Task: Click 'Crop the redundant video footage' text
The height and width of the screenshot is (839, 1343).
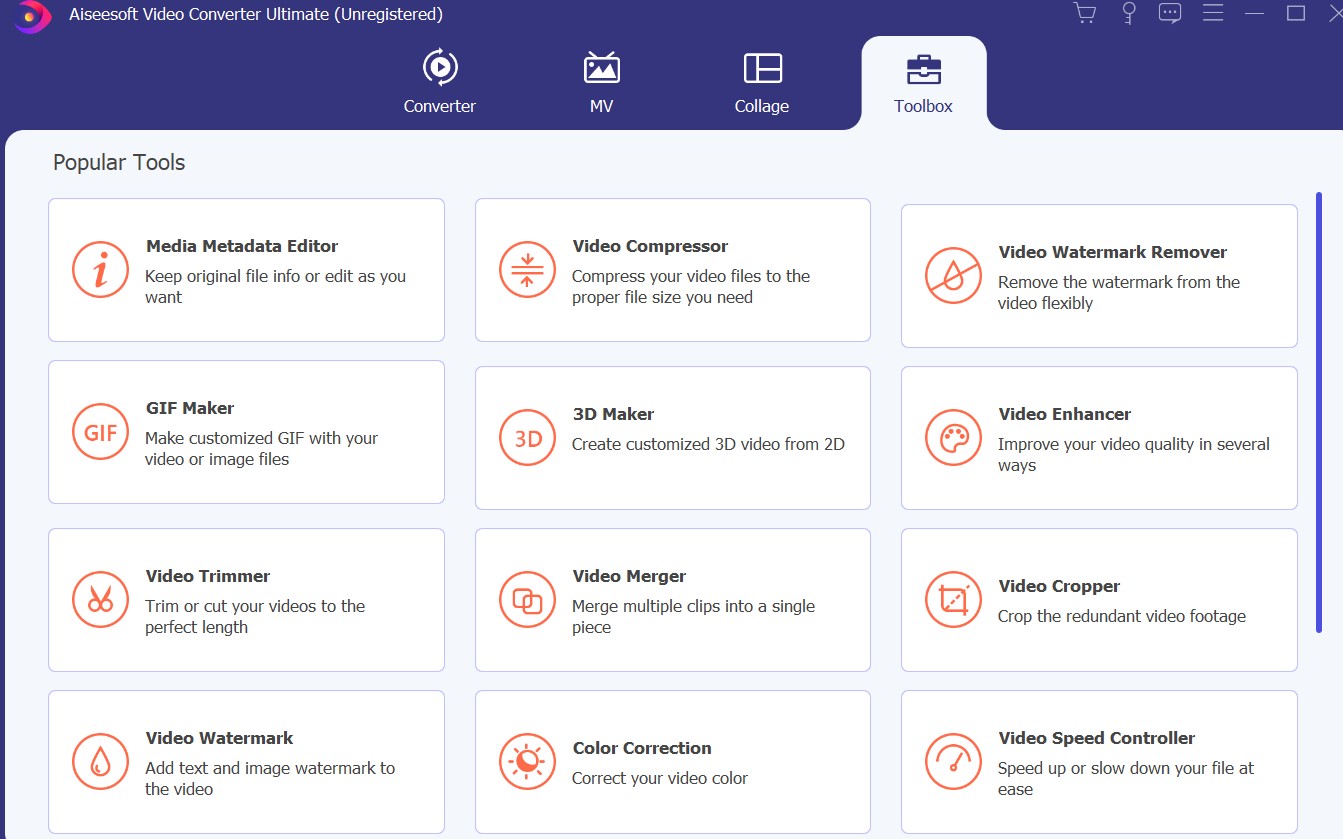Action: (1122, 616)
